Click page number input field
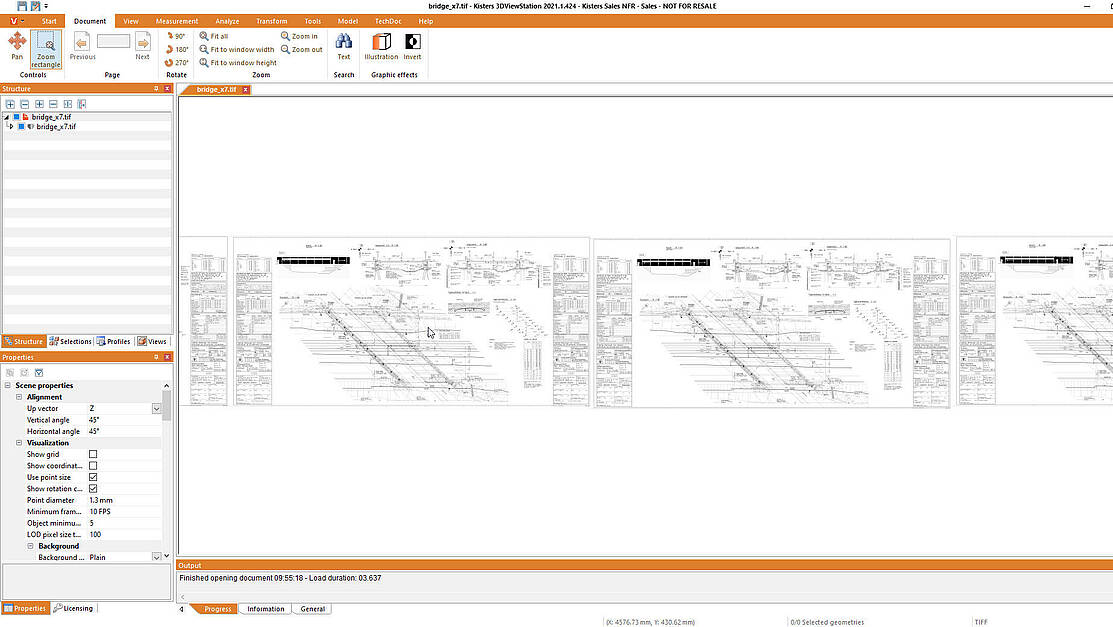This screenshot has width=1113, height=627. tap(114, 41)
